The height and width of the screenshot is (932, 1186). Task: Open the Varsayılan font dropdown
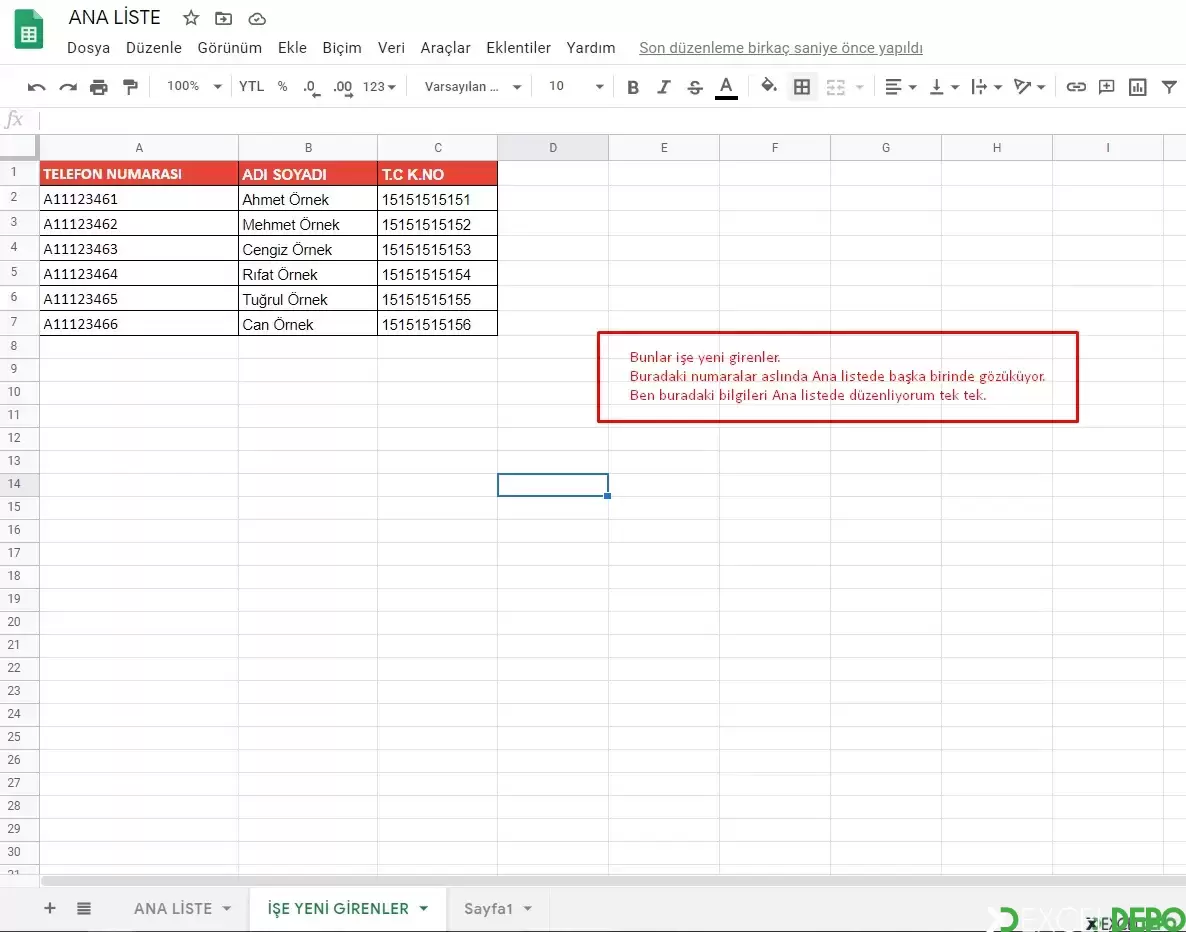473,86
